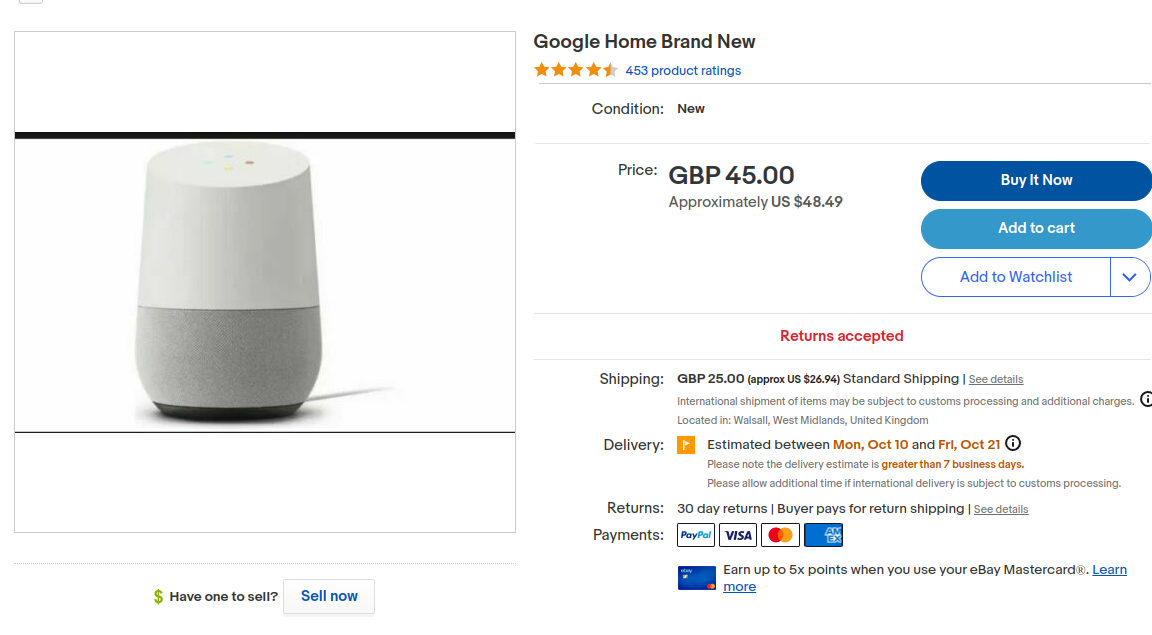Click the star rating graphic
This screenshot has height=635, width=1152.
575,70
